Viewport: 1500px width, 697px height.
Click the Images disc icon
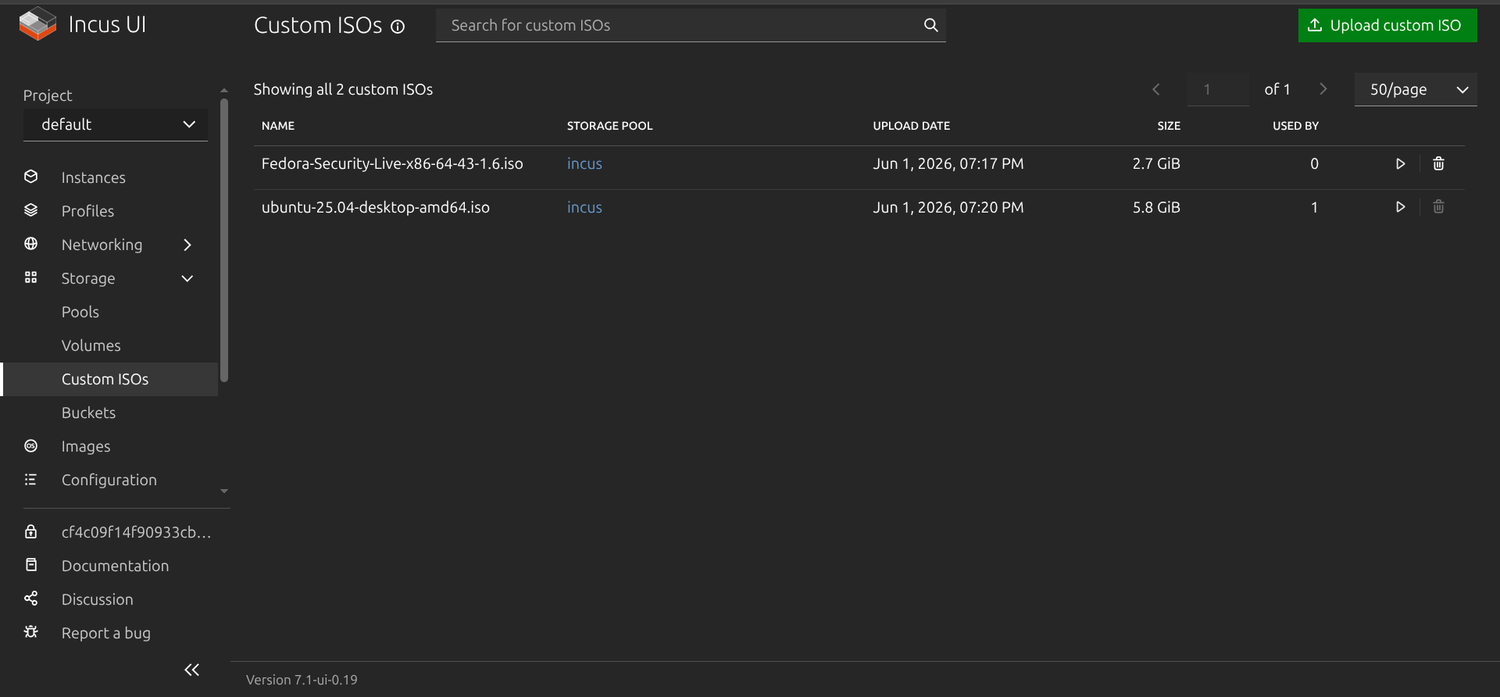coord(31,446)
